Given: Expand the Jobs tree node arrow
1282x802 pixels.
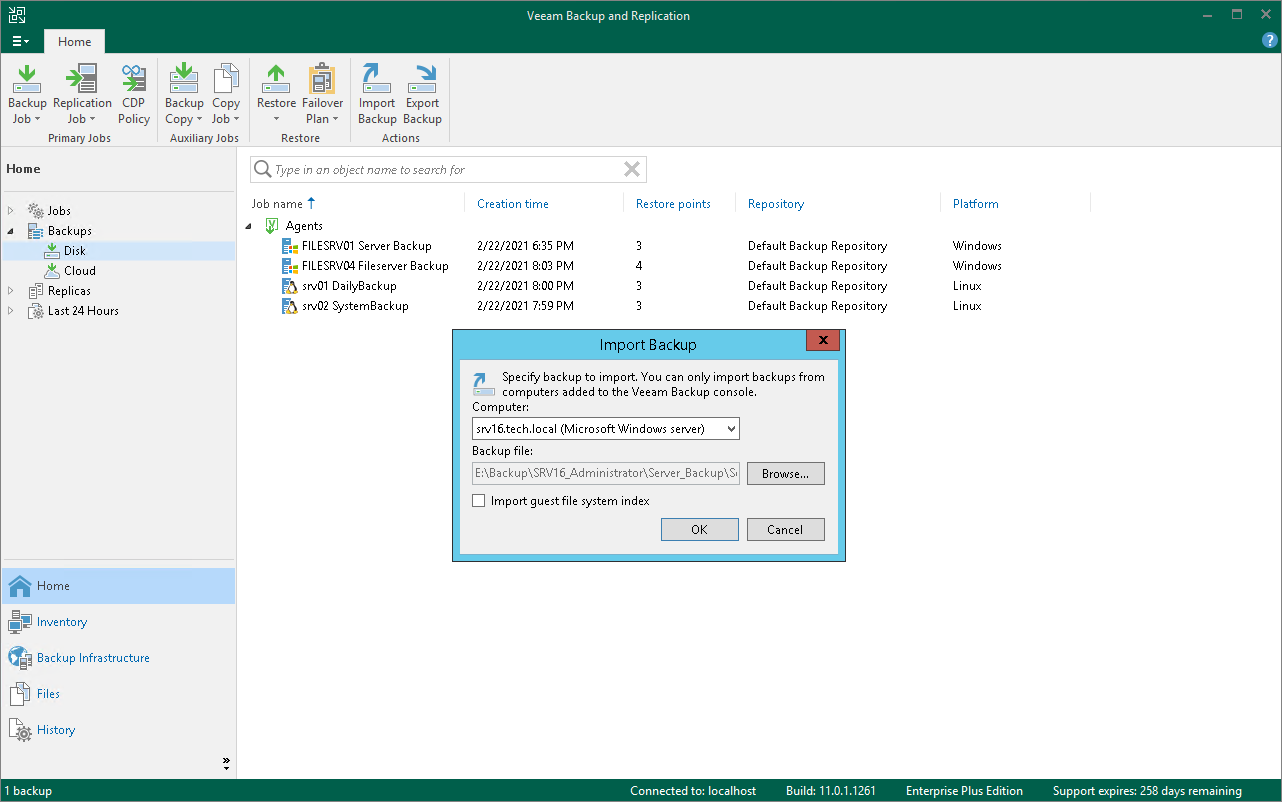Looking at the screenshot, I should pos(12,211).
